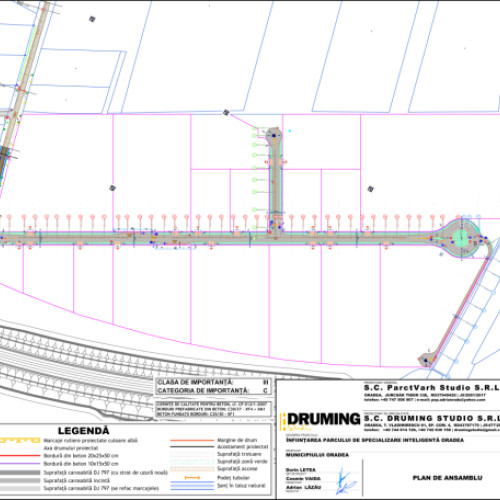This screenshot has height=500, width=500.
Task: Click the project title 'ÎNFIINȚAREA PARCULUI DE SPECIALIZARE...'
Action: [x=375, y=440]
